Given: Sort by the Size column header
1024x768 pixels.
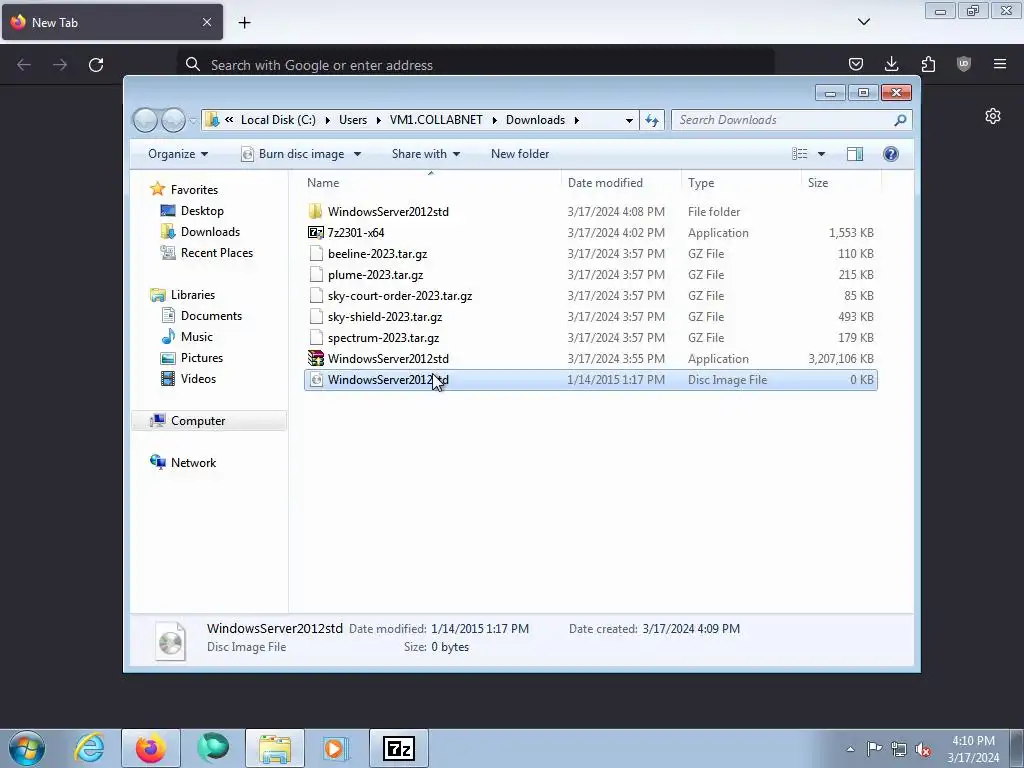Looking at the screenshot, I should 841,183.
